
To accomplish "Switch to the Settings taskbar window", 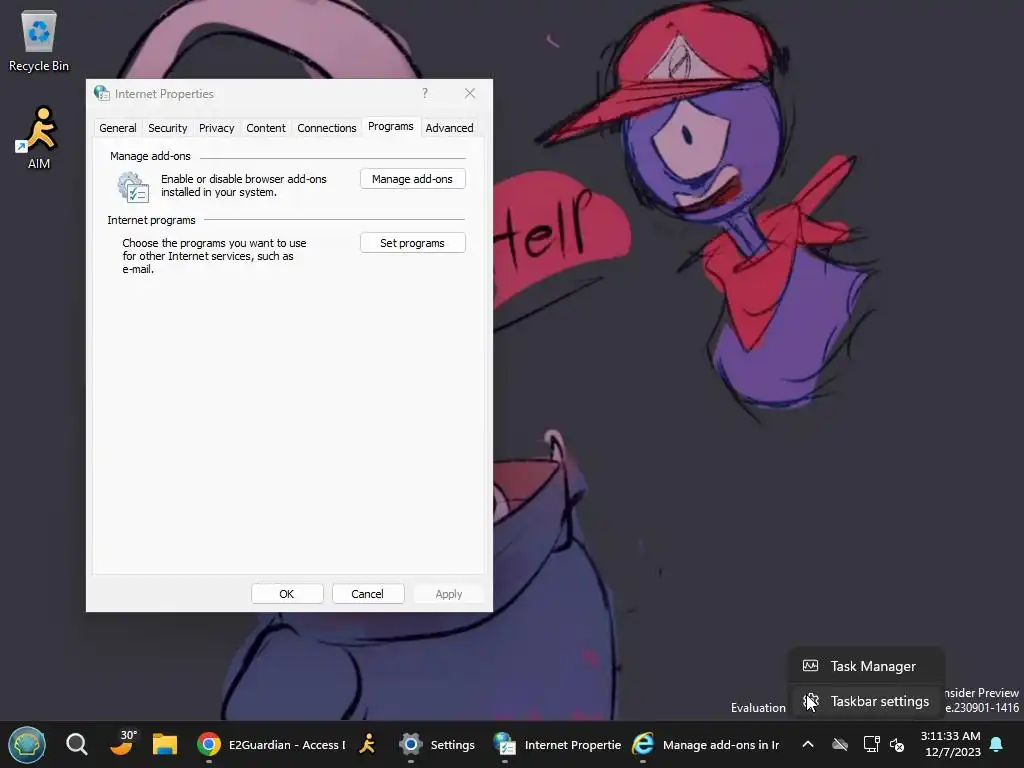I will click(438, 744).
